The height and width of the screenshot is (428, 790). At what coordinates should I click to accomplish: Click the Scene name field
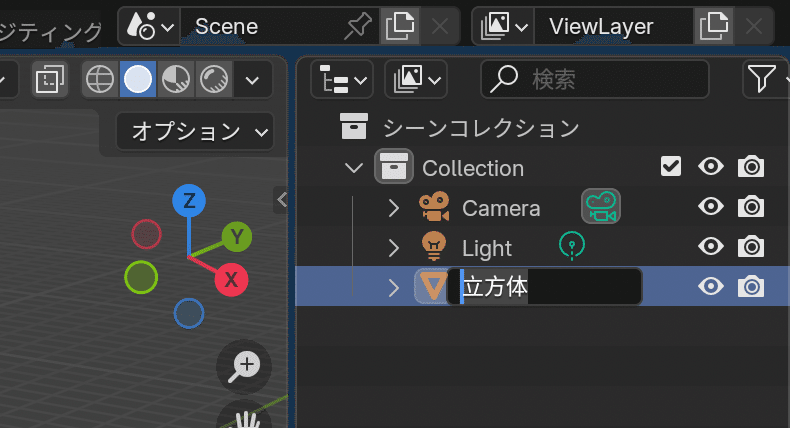(x=280, y=26)
